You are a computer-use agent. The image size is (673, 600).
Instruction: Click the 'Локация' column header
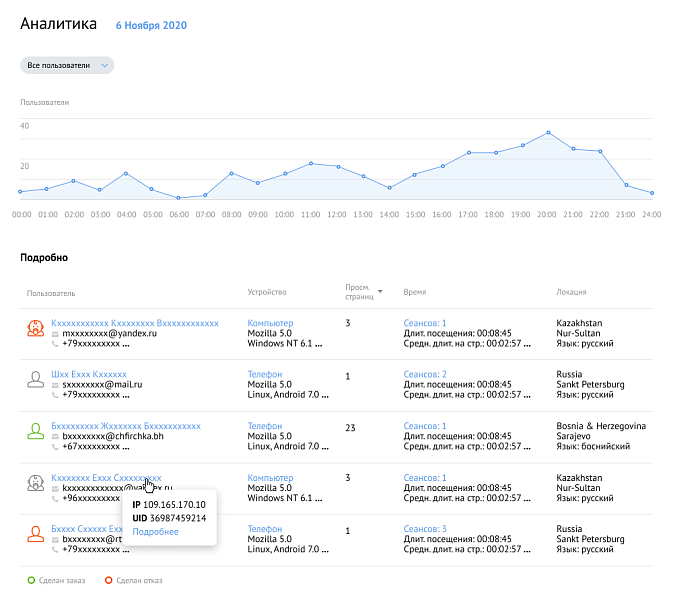click(x=571, y=292)
